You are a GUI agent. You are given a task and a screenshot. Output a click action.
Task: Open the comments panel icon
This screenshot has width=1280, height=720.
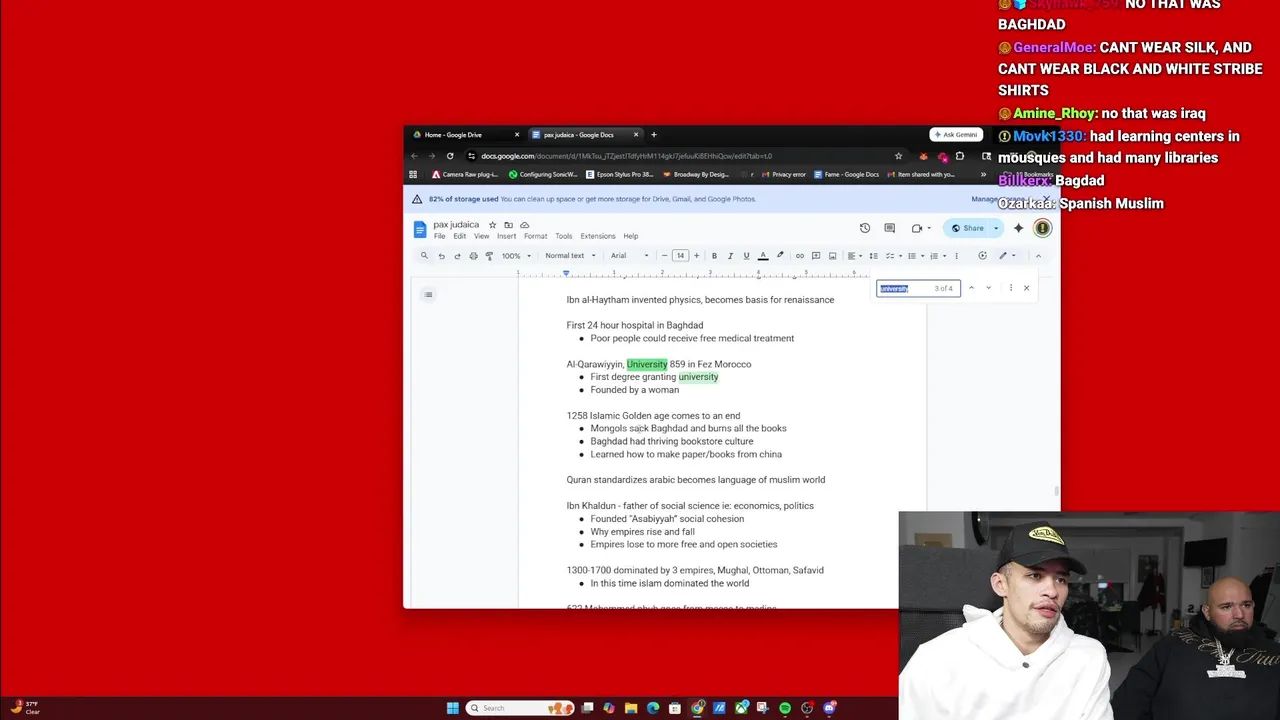[889, 228]
